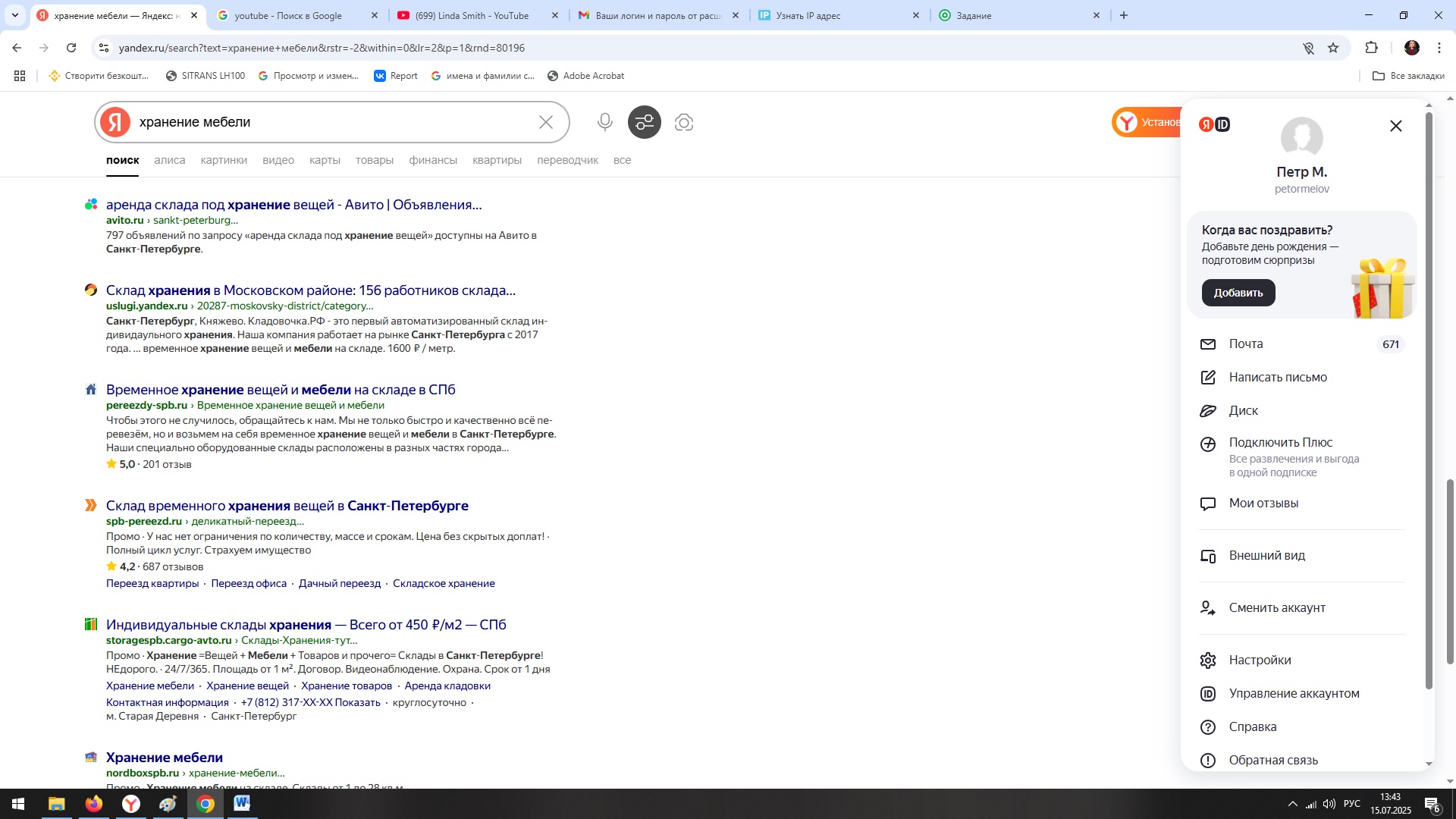The height and width of the screenshot is (819, 1456).
Task: Clear the search query with X icon
Action: [546, 122]
